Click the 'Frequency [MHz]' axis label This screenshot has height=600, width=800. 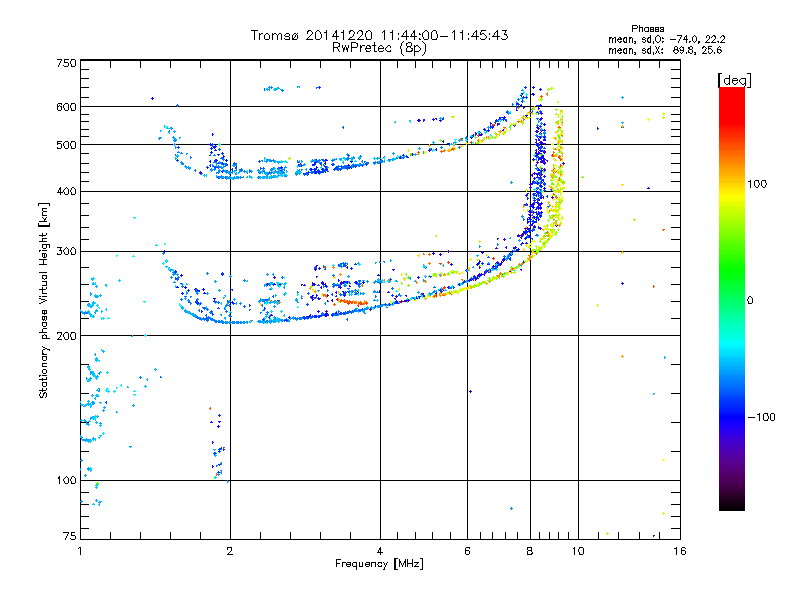[x=379, y=564]
